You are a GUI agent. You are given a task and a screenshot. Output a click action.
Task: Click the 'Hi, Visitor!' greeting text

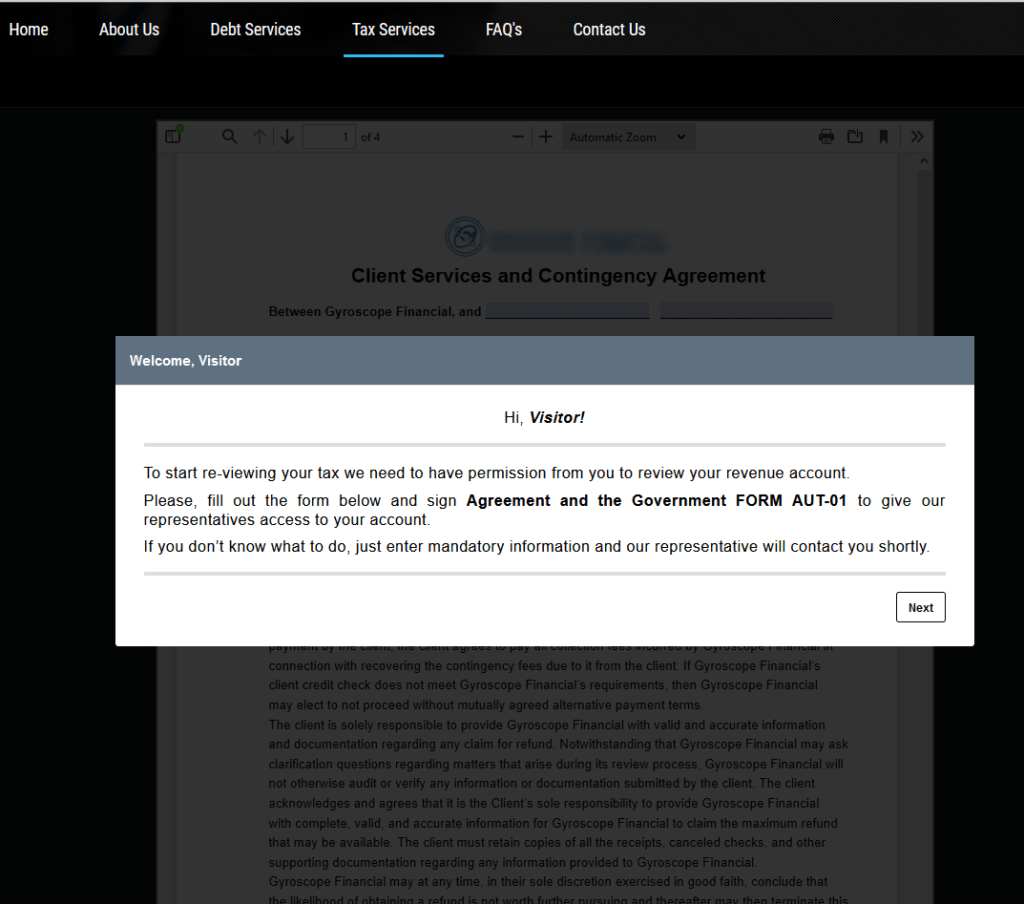[x=544, y=417]
